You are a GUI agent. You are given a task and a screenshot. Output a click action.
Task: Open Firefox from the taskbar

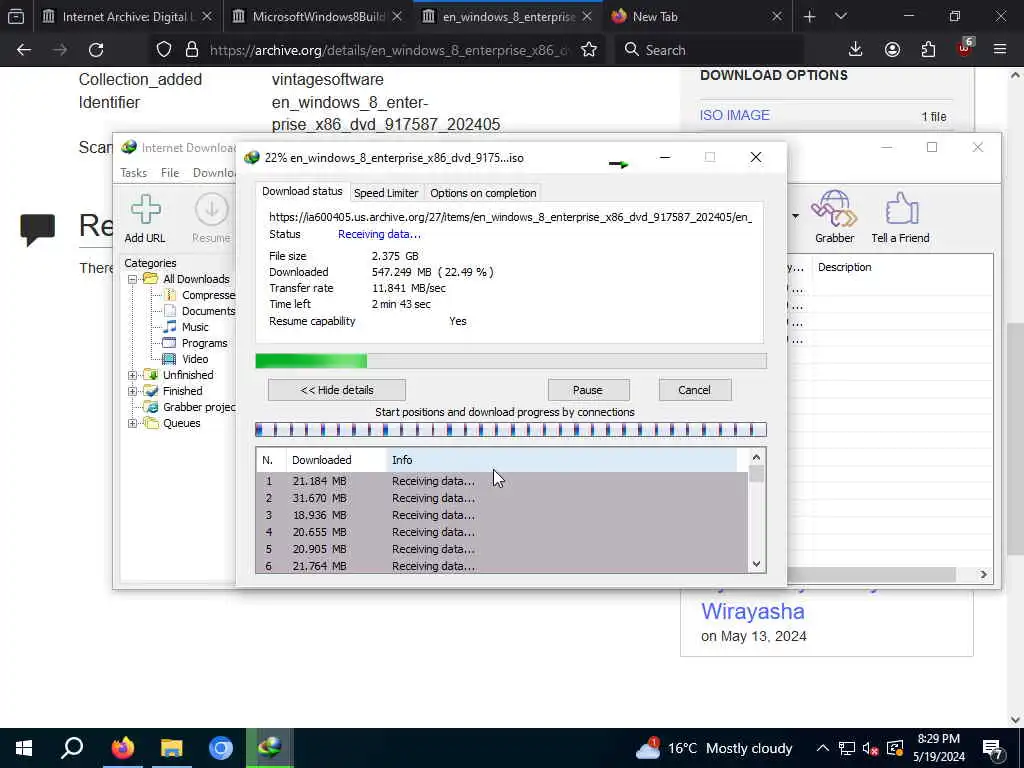pyautogui.click(x=122, y=748)
